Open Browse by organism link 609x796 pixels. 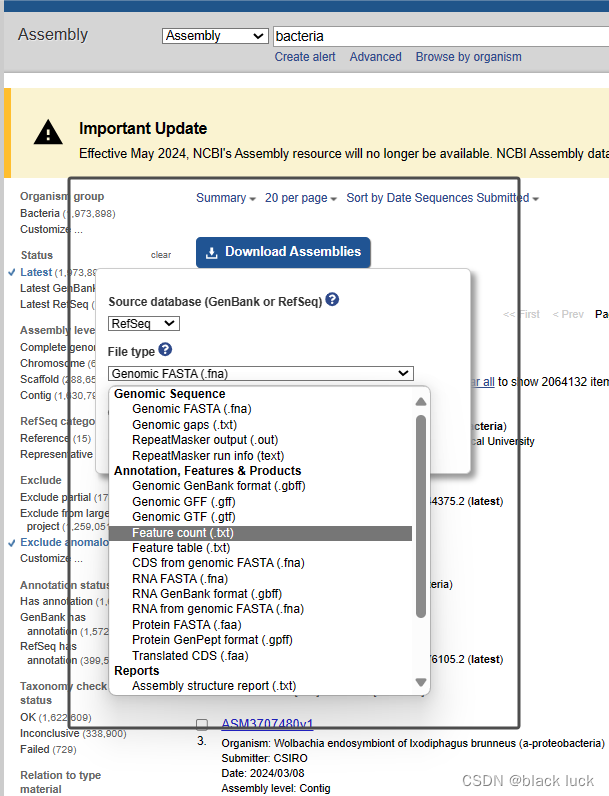[x=468, y=57]
